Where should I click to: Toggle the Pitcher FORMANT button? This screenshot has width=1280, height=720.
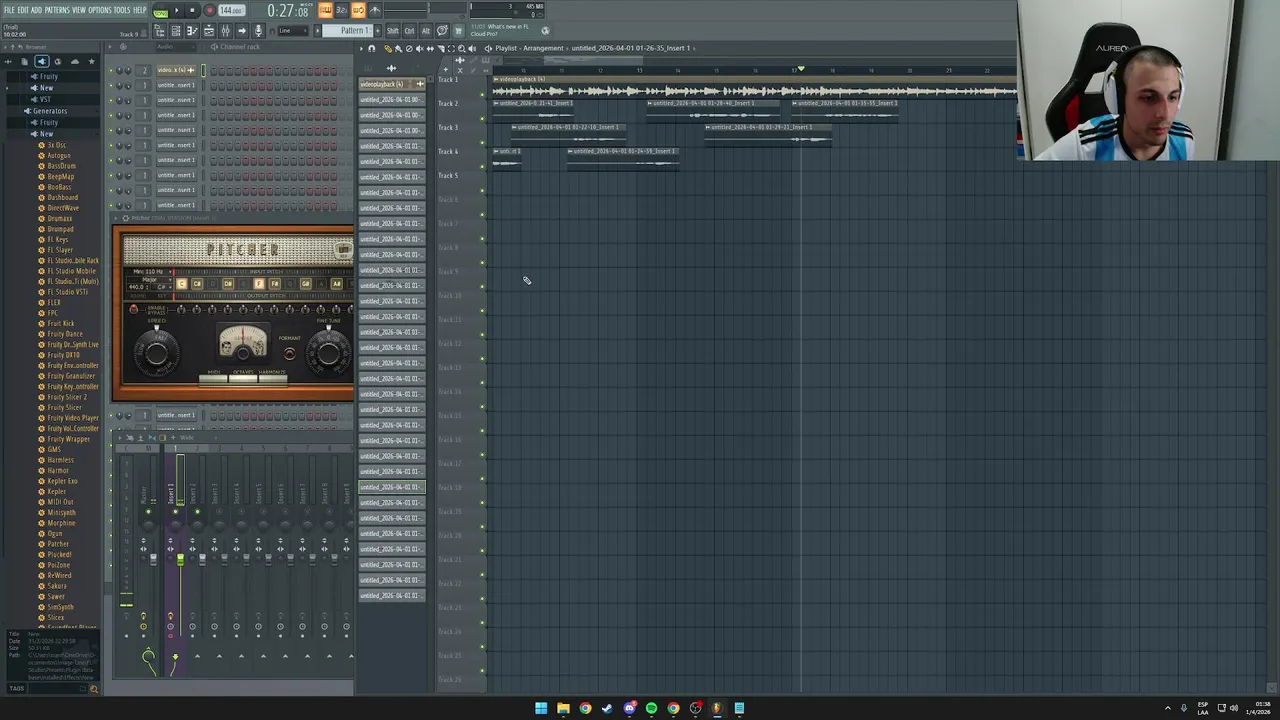(x=290, y=353)
